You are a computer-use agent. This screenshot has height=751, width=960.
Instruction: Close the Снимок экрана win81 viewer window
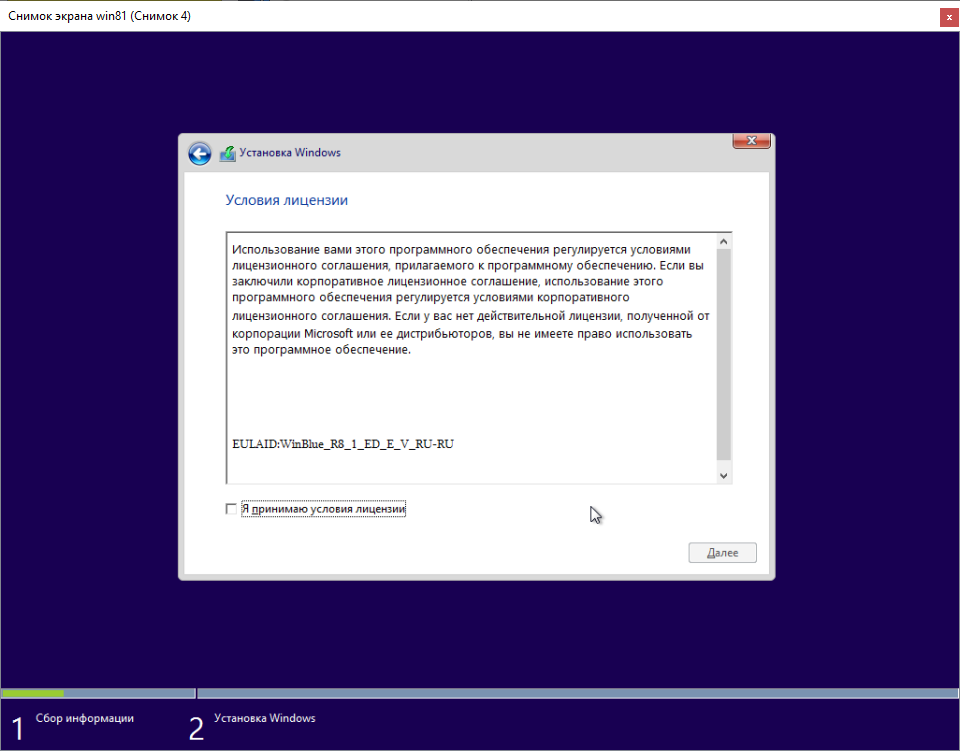click(x=949, y=17)
